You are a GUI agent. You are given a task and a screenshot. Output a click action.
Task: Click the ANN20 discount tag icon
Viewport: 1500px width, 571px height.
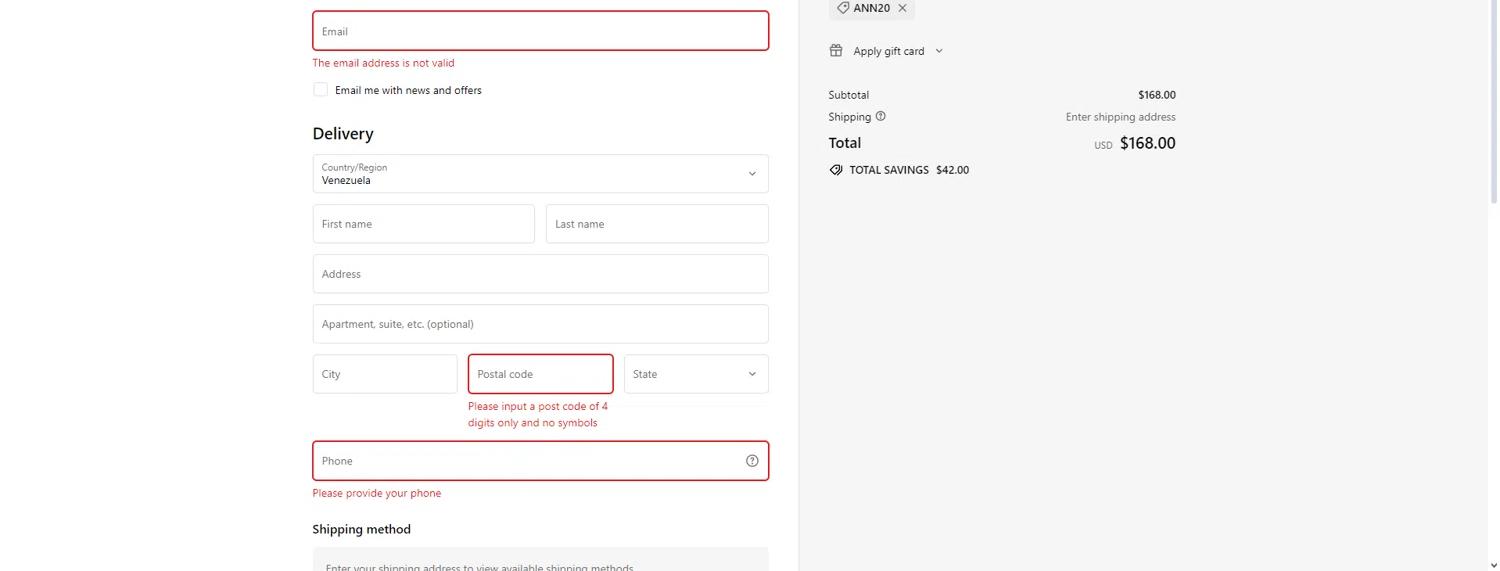click(x=843, y=8)
